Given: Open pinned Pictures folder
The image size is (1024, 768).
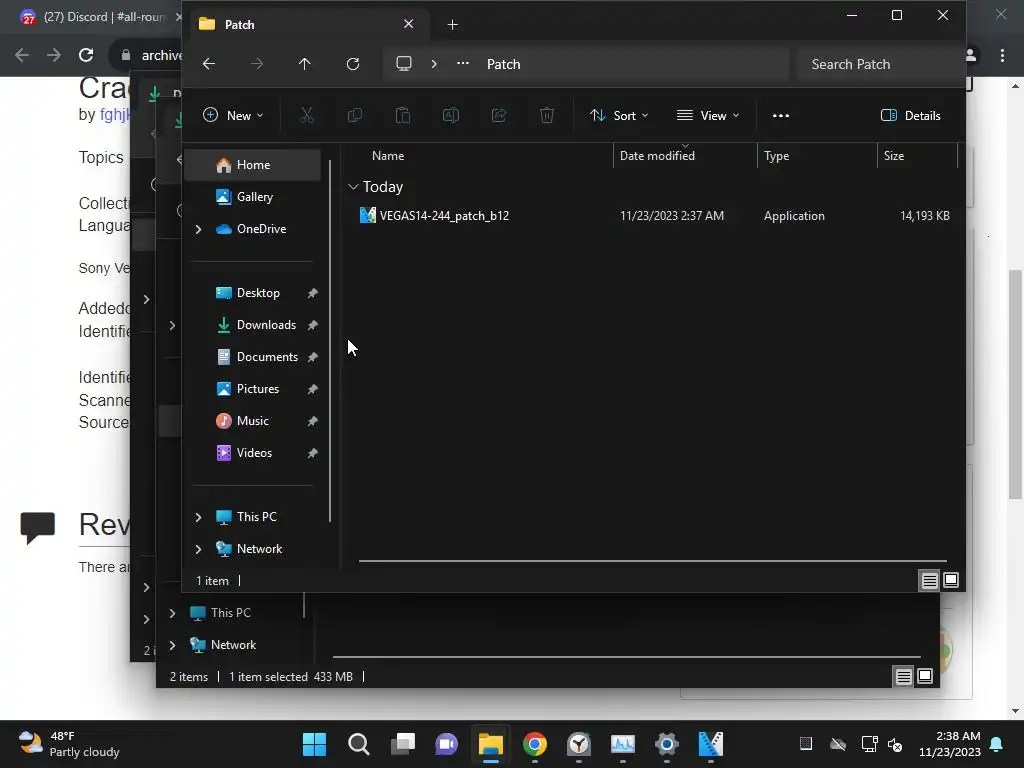Looking at the screenshot, I should point(258,389).
